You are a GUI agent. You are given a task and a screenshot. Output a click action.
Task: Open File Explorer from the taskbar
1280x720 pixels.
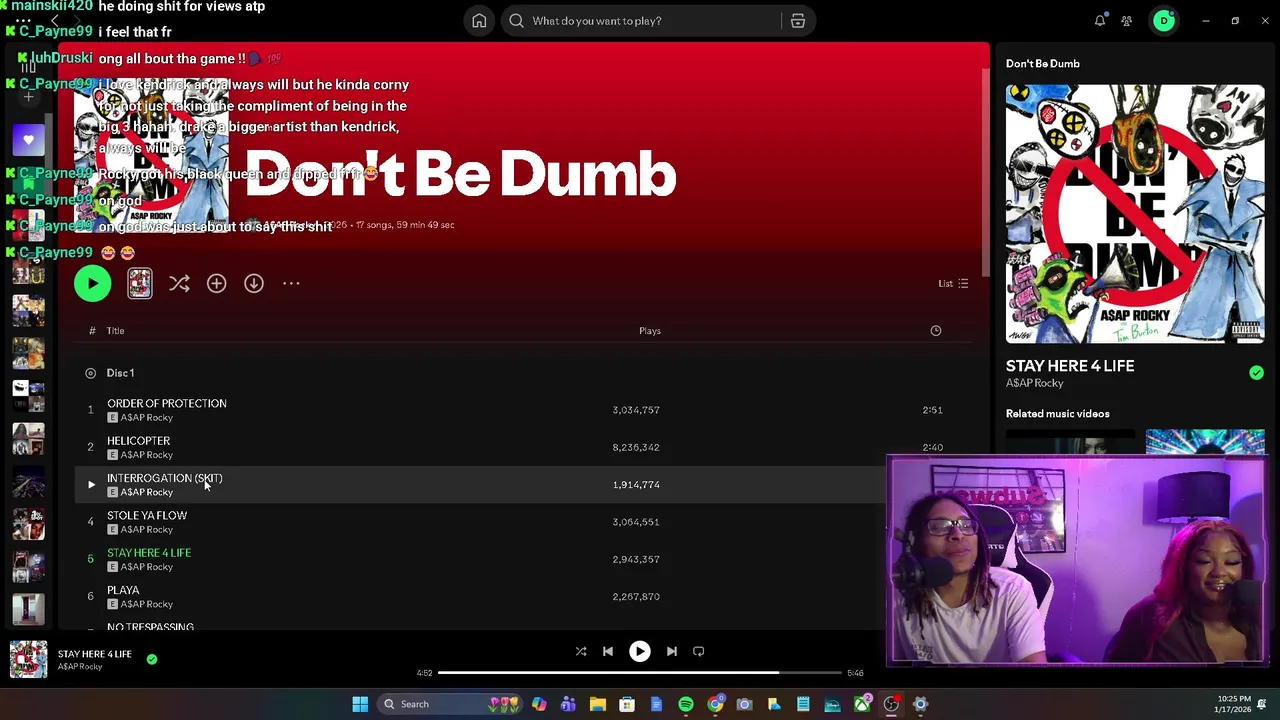598,704
